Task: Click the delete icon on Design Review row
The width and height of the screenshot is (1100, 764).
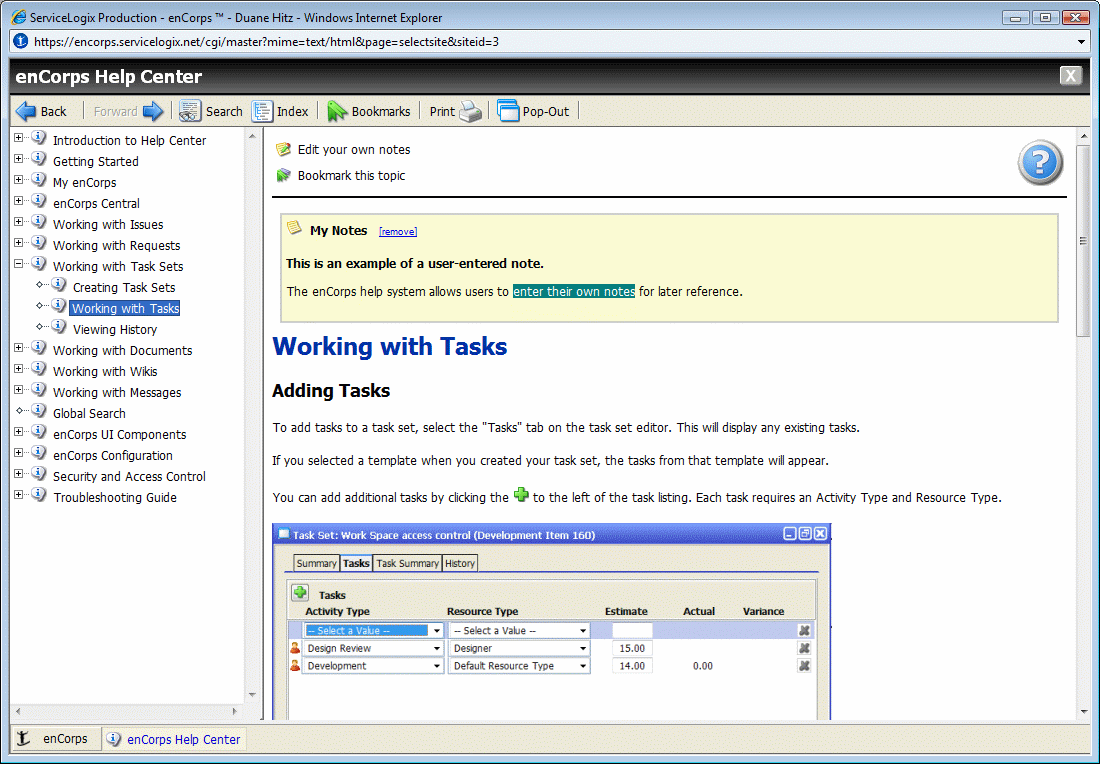Action: point(805,648)
